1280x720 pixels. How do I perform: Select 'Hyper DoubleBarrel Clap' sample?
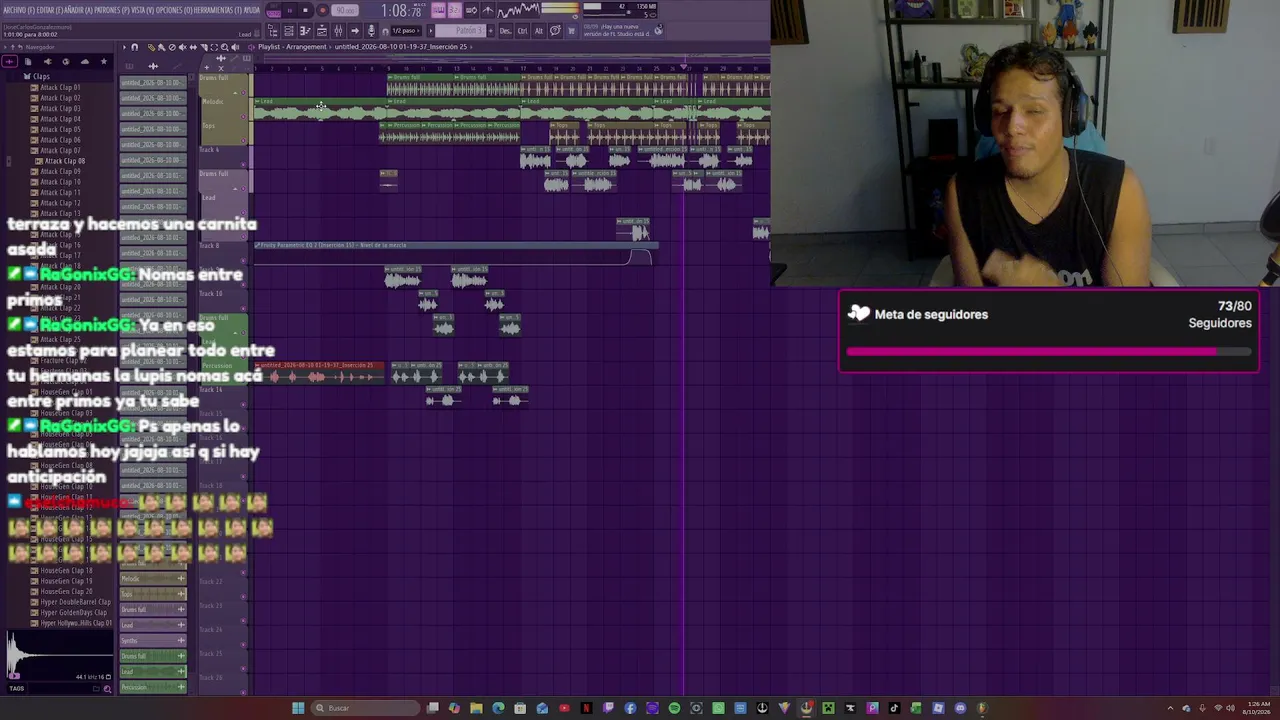75,602
